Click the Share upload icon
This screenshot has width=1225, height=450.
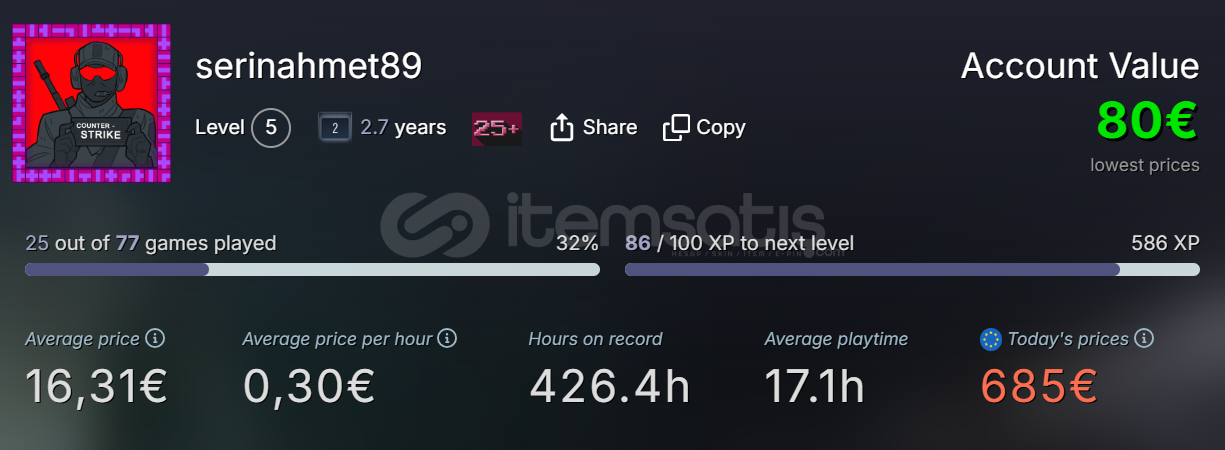pyautogui.click(x=562, y=127)
